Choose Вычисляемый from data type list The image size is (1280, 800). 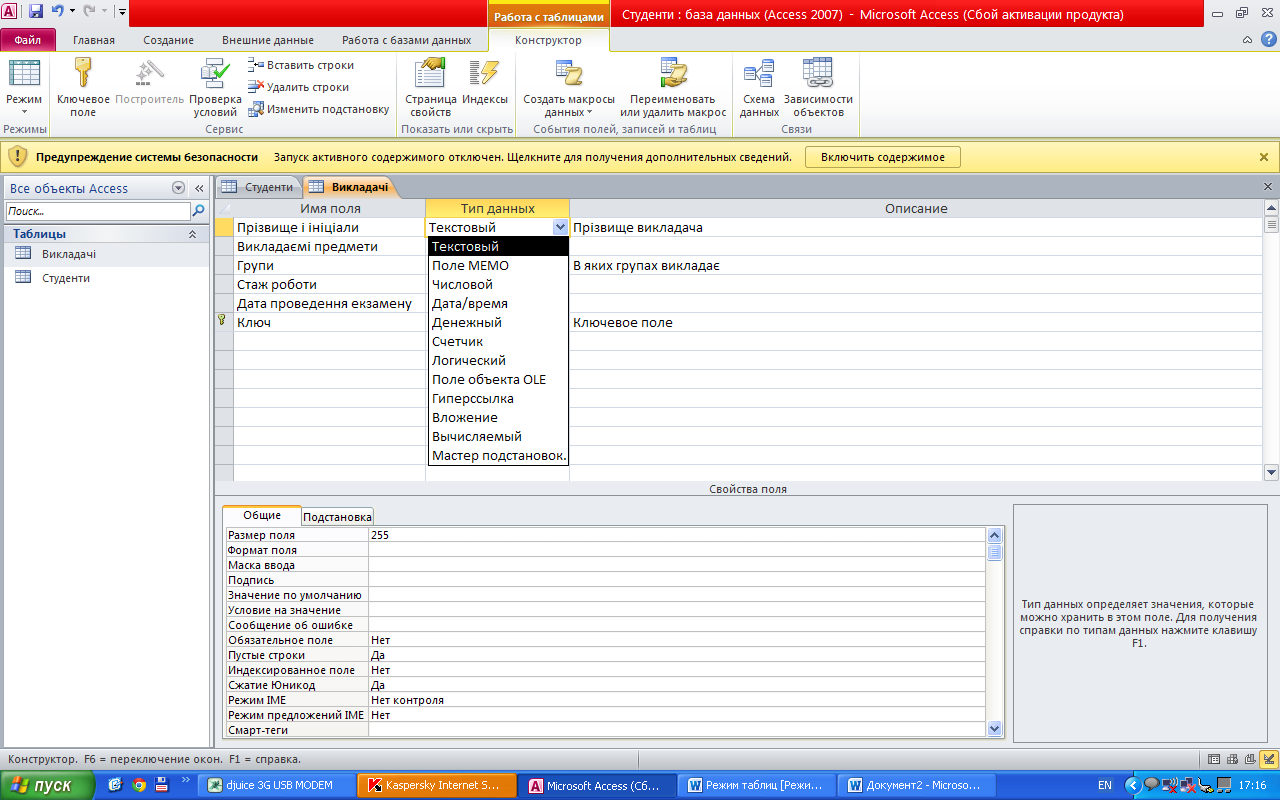tap(498, 436)
